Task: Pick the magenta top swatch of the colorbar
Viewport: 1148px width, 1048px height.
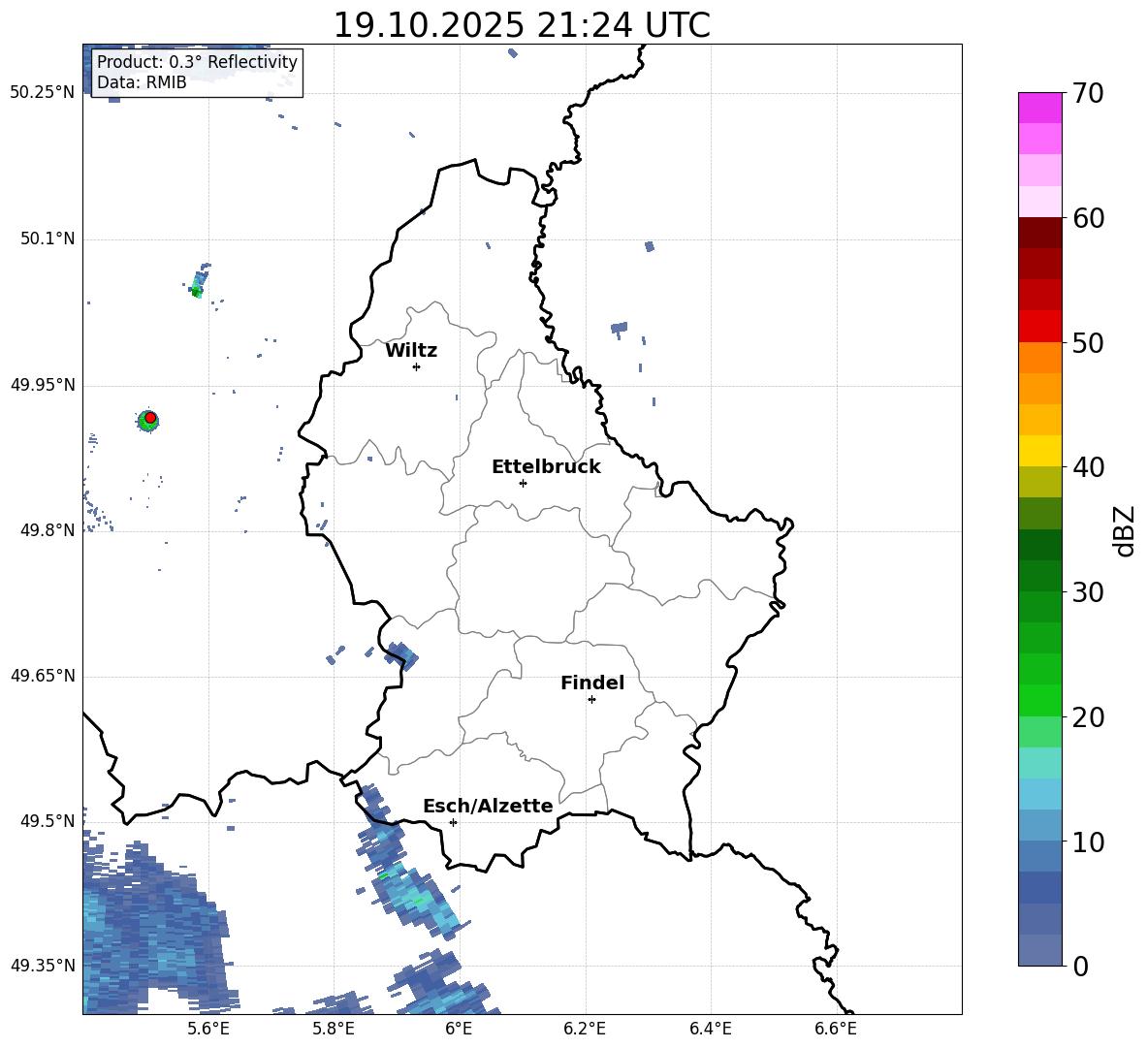Action: pyautogui.click(x=1039, y=109)
